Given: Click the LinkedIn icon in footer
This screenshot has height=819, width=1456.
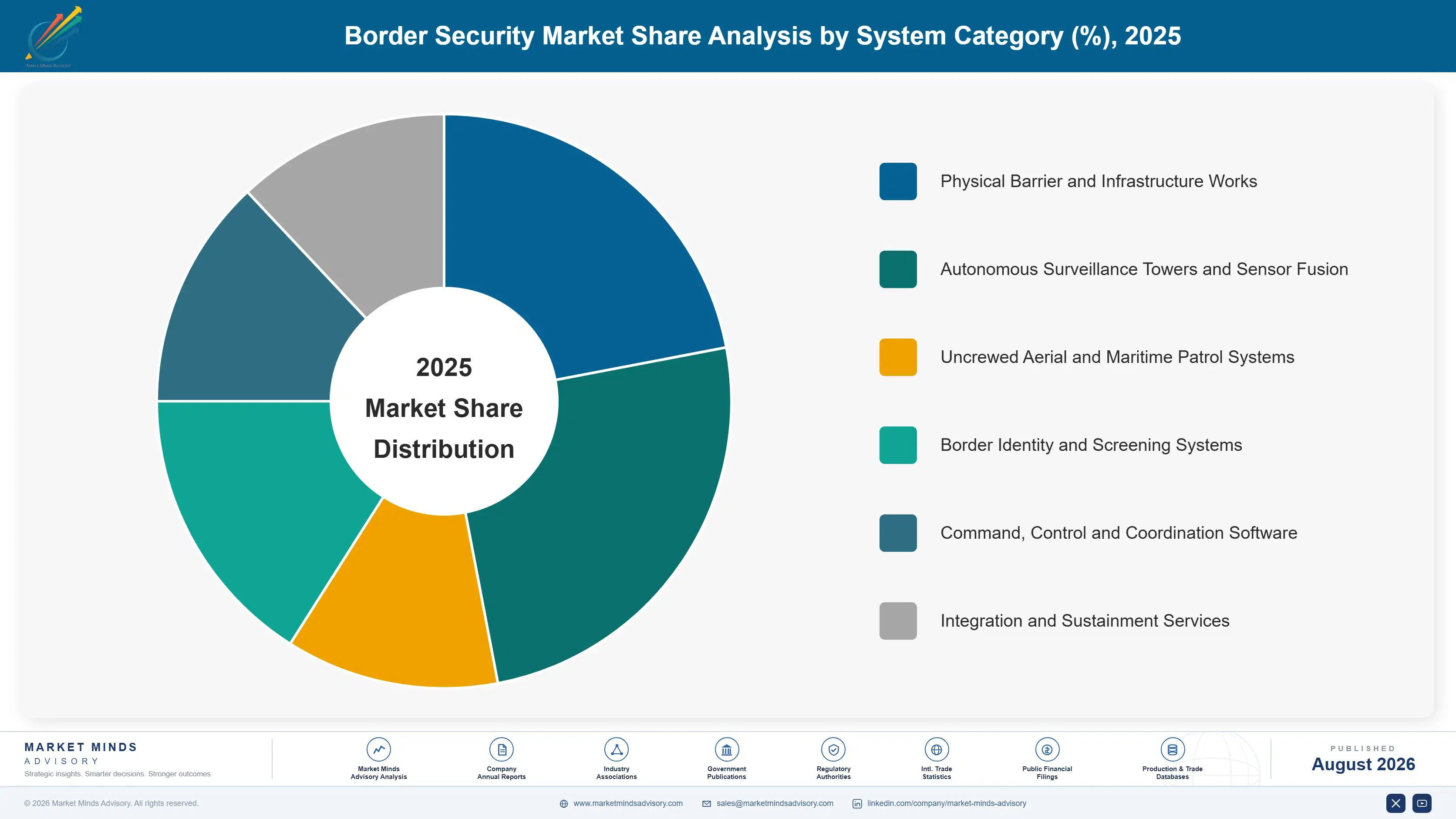Looking at the screenshot, I should pyautogui.click(x=857, y=804).
